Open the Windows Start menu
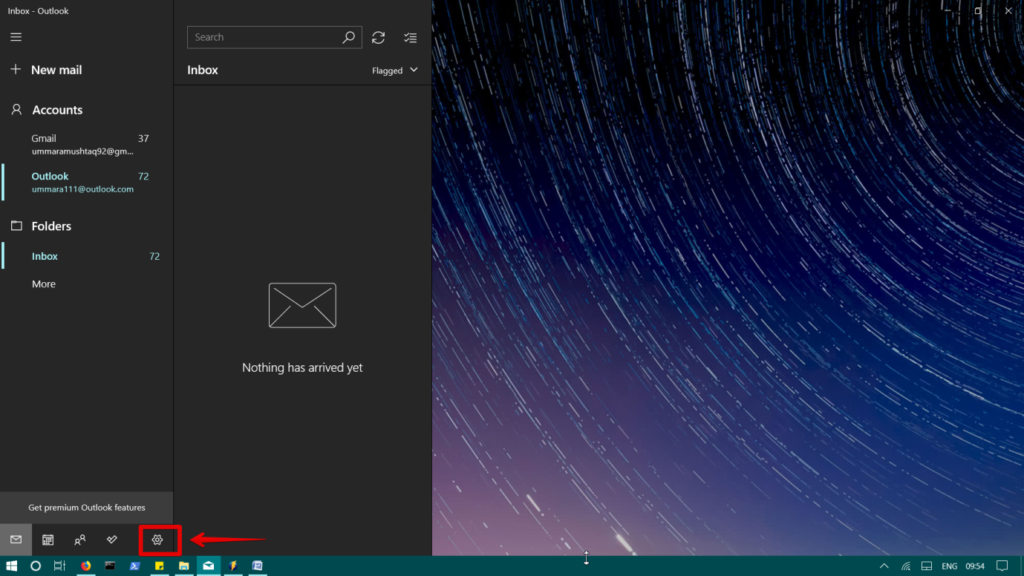 pyautogui.click(x=11, y=566)
